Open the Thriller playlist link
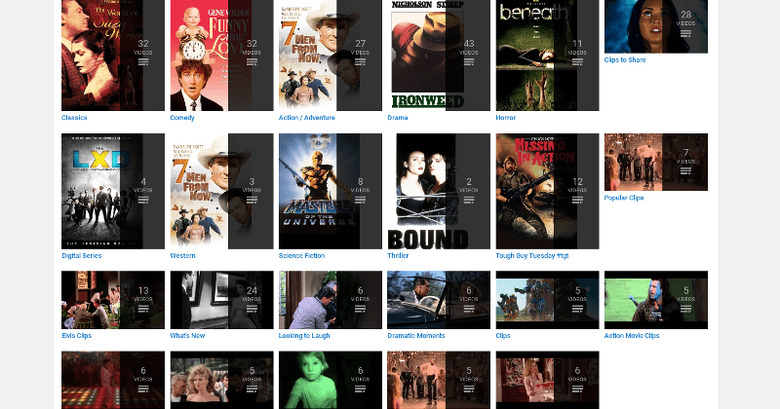The width and height of the screenshot is (780, 409). [398, 256]
